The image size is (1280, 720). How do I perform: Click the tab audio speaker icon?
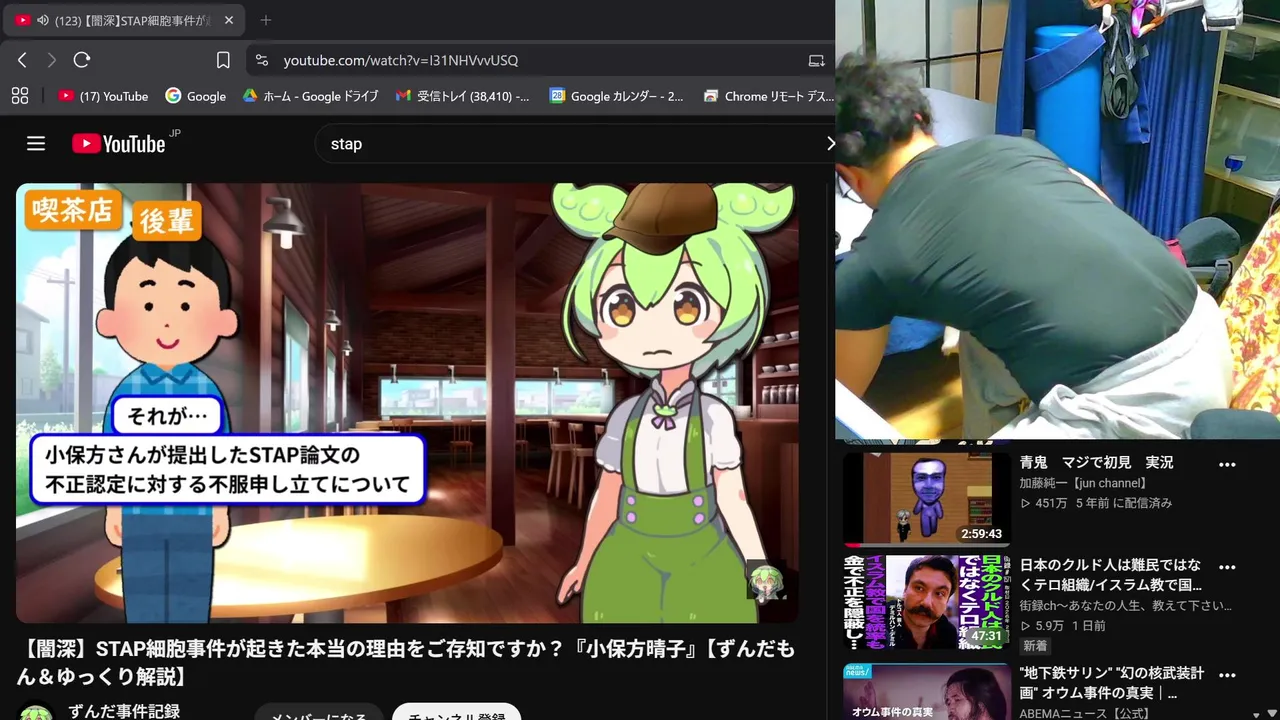pos(43,20)
